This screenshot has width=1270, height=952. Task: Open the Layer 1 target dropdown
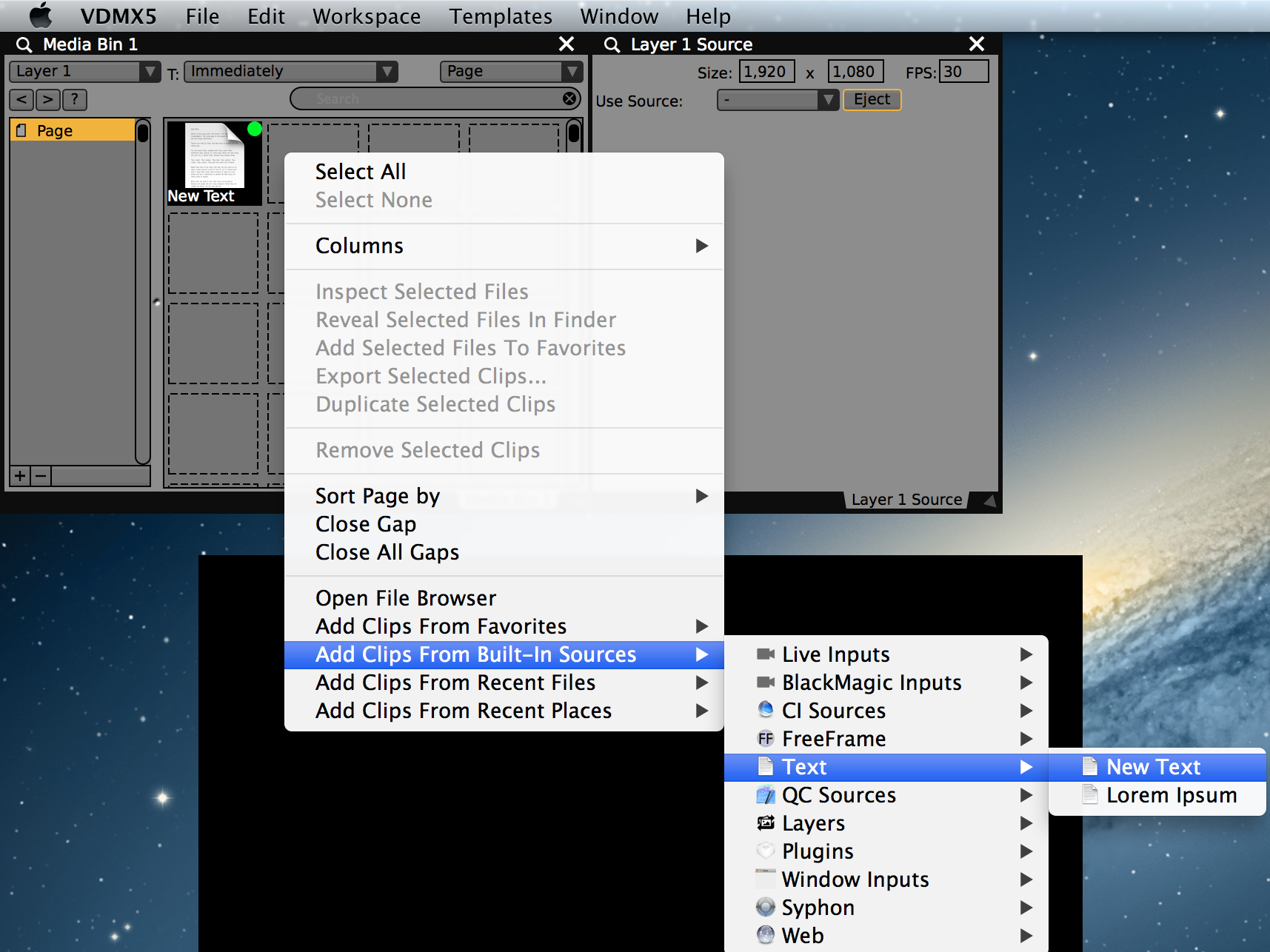(84, 71)
